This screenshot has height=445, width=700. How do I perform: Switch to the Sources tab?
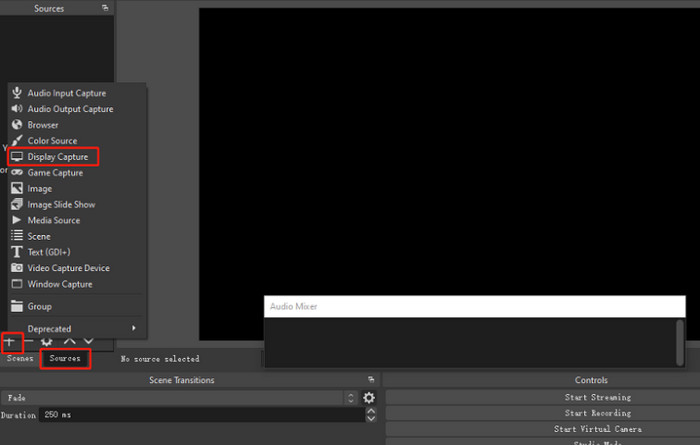[x=65, y=358]
